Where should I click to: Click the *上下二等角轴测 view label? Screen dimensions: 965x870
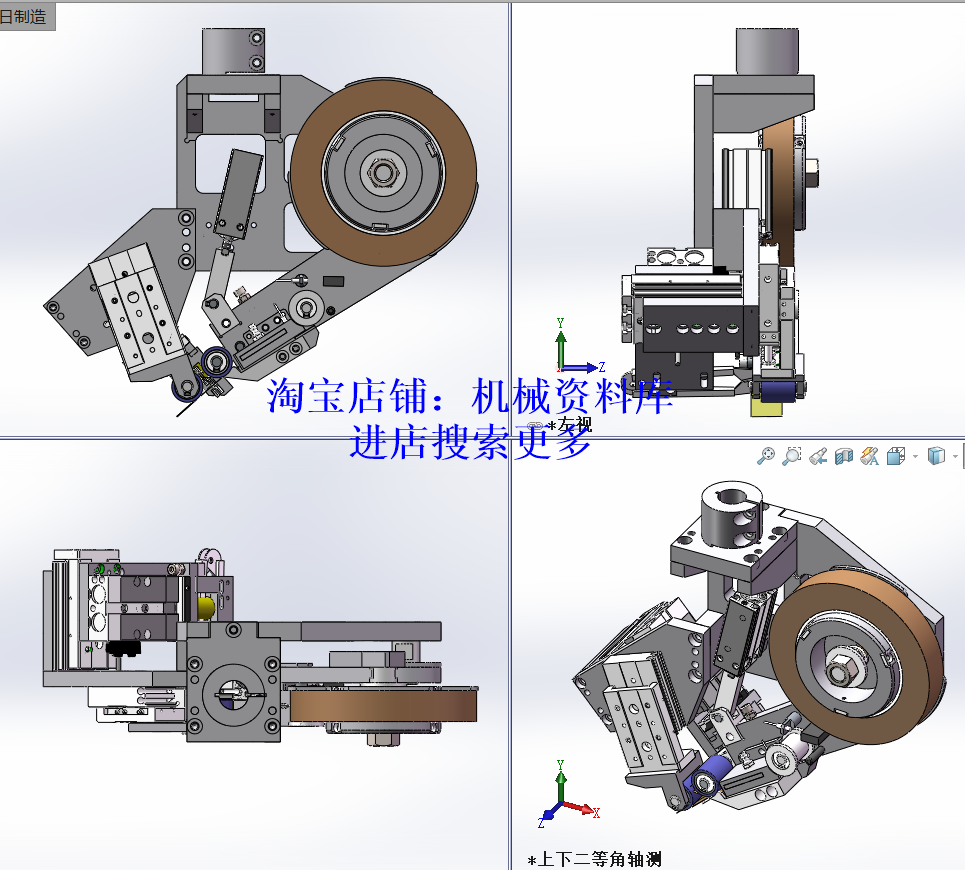[x=595, y=859]
